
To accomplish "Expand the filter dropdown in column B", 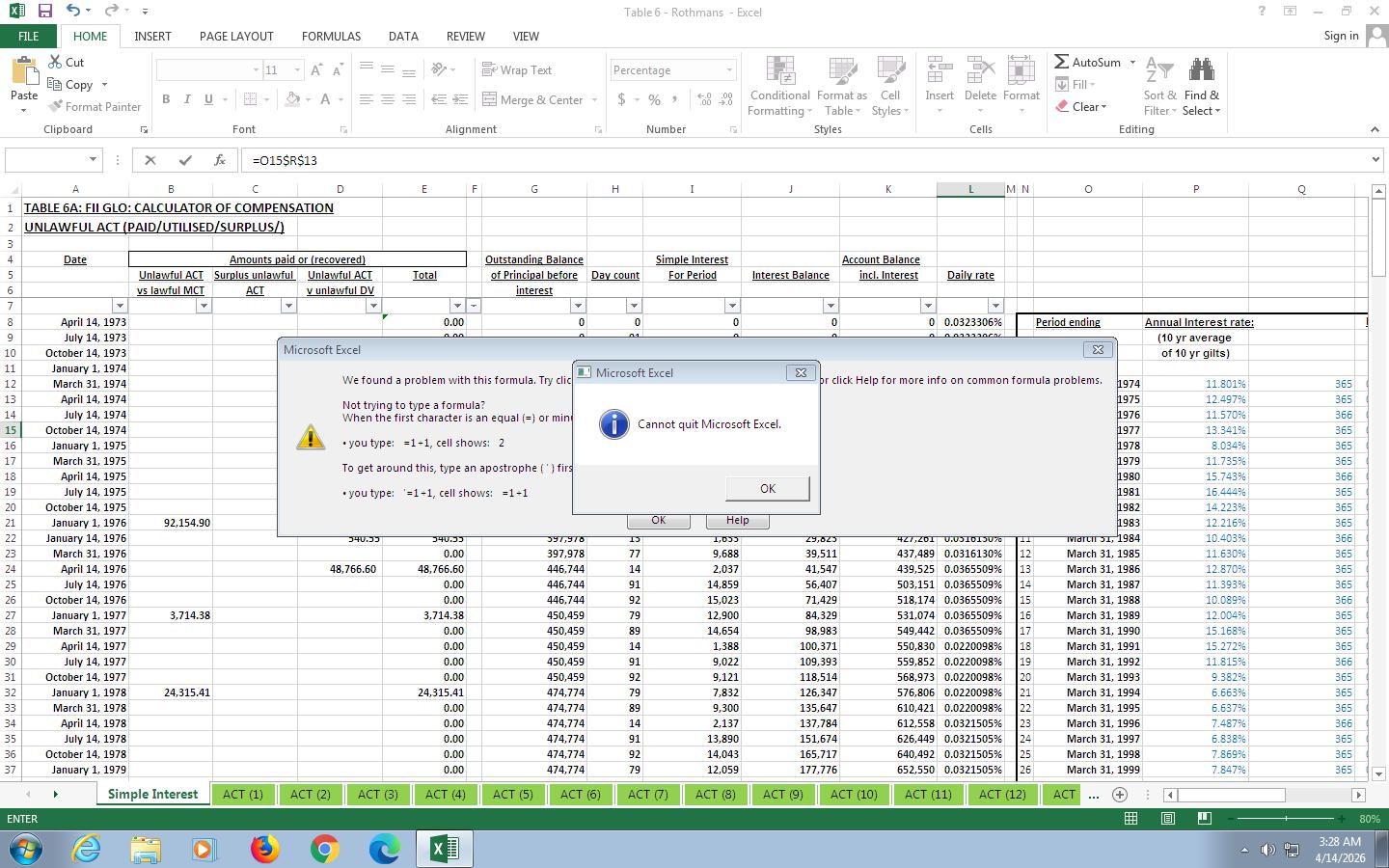I will (204, 306).
